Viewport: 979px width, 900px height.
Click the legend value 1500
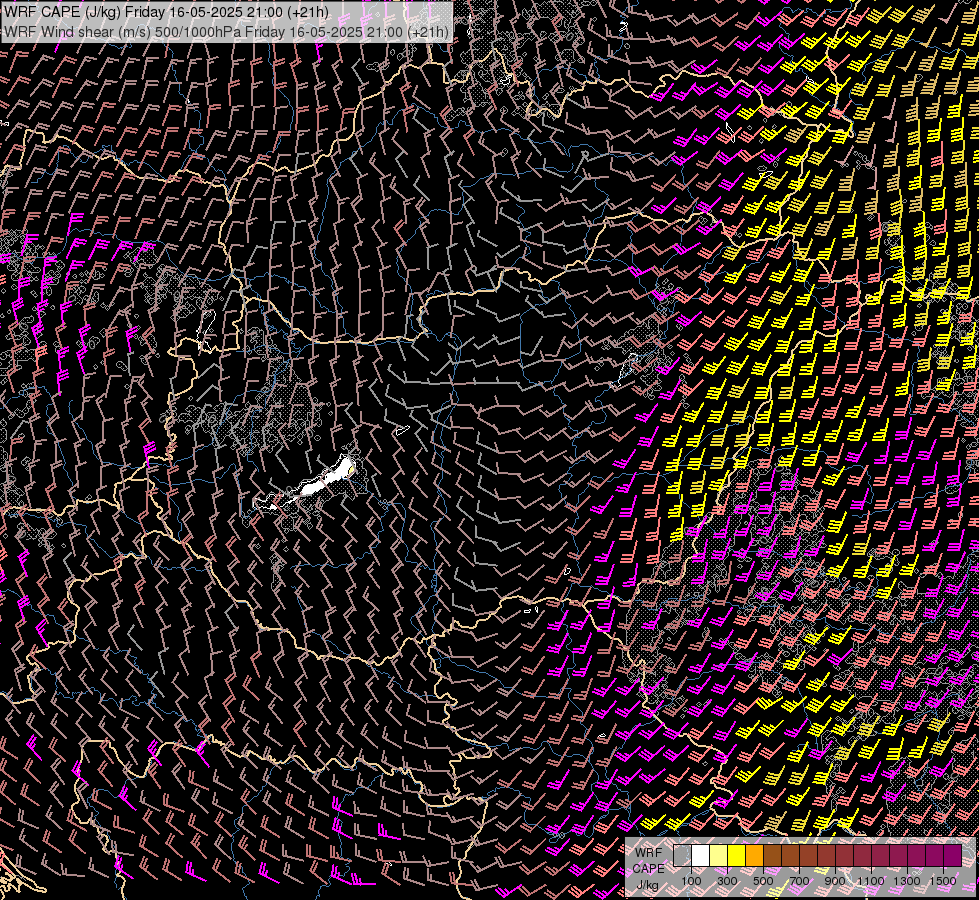943,881
